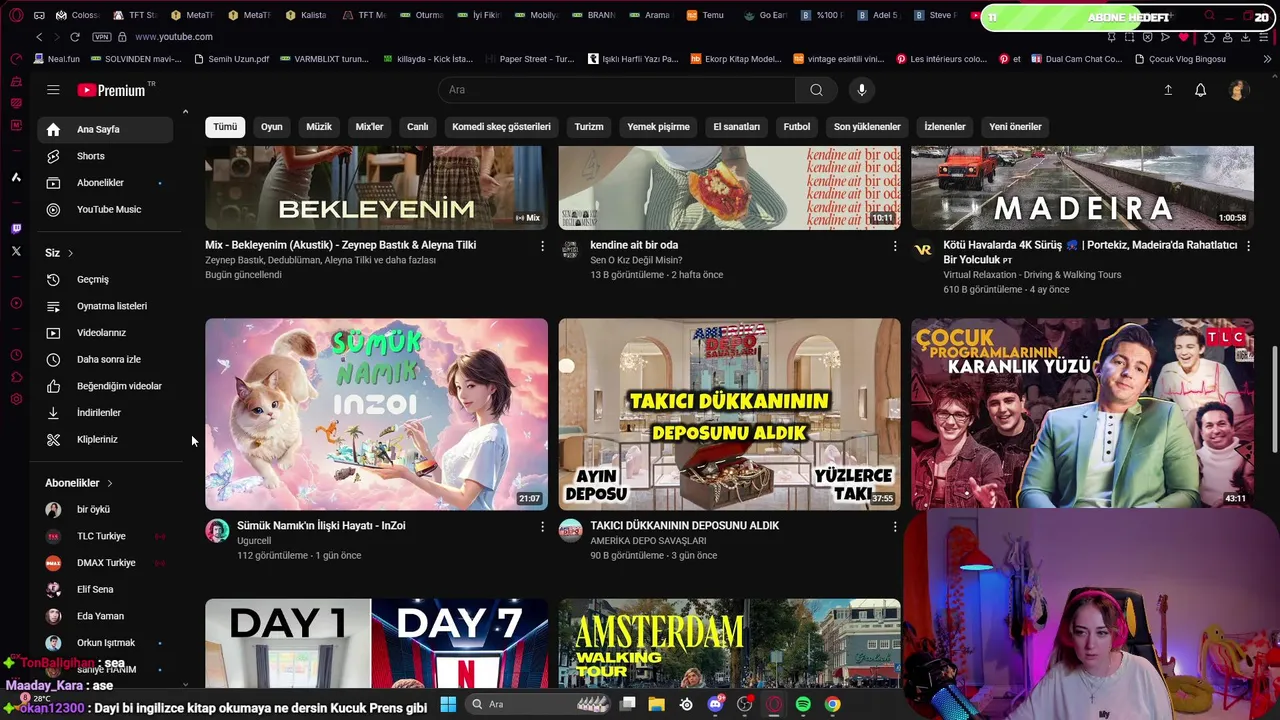Viewport: 1280px width, 720px height.
Task: Open the account avatar menu
Action: tap(1238, 90)
